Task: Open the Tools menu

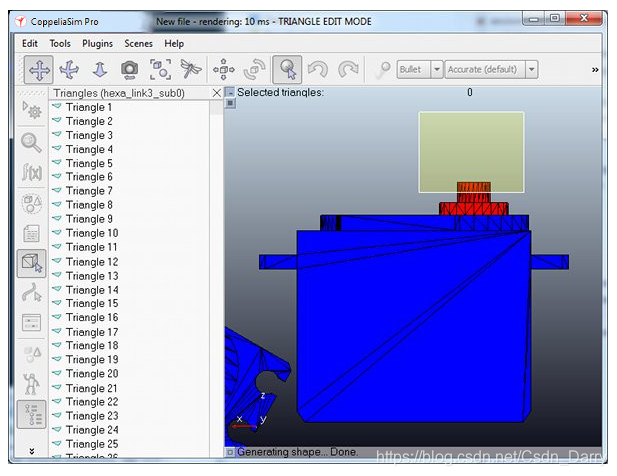Action: tap(60, 43)
